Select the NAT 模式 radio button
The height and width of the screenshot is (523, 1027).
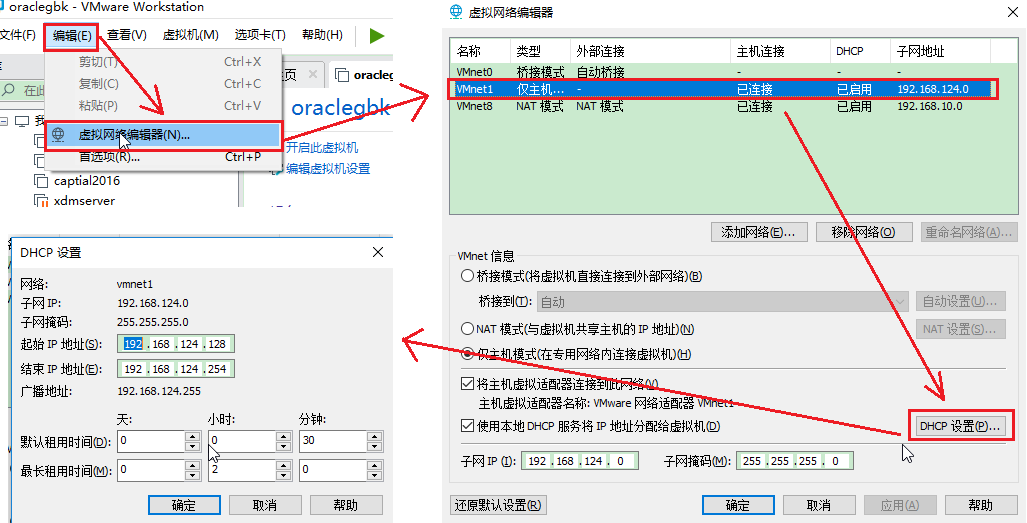tap(467, 329)
